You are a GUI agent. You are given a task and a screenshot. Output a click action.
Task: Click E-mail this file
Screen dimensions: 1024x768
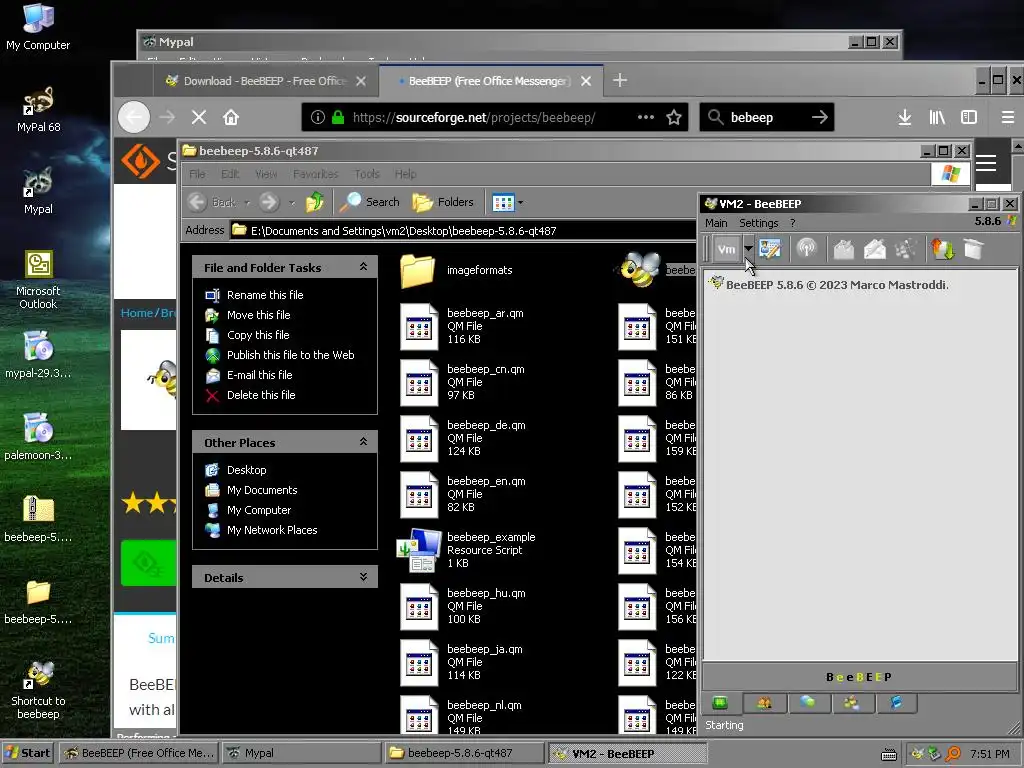(x=259, y=375)
